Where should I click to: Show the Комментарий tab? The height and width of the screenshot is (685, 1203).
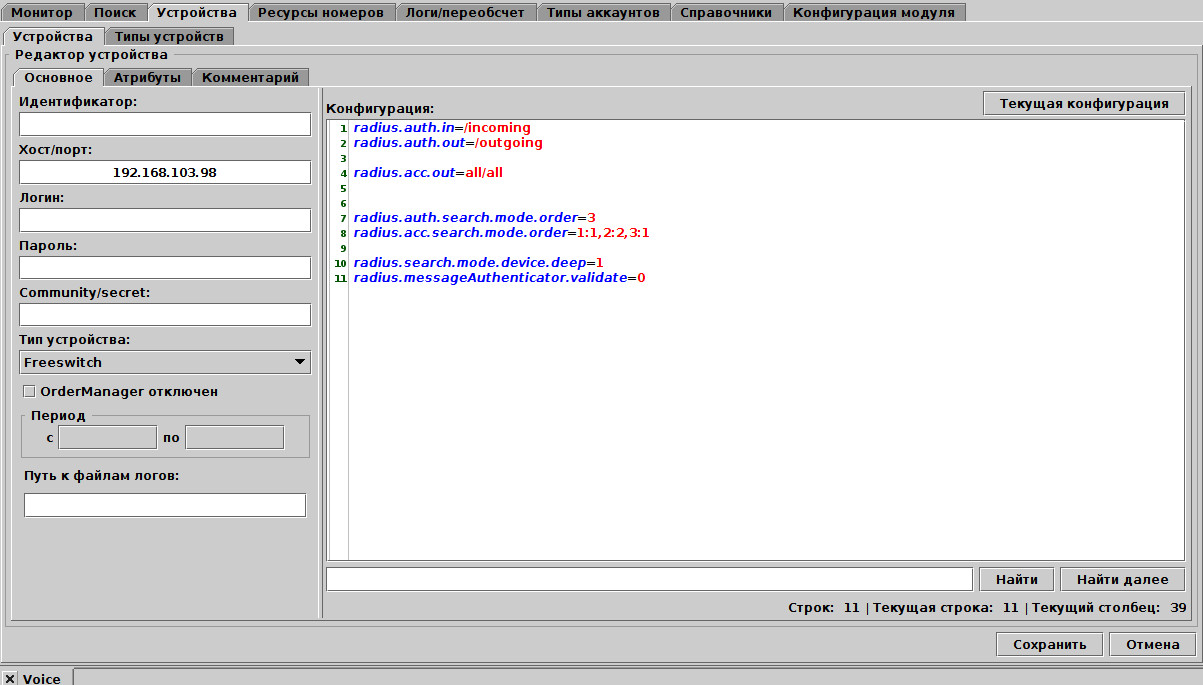point(250,77)
